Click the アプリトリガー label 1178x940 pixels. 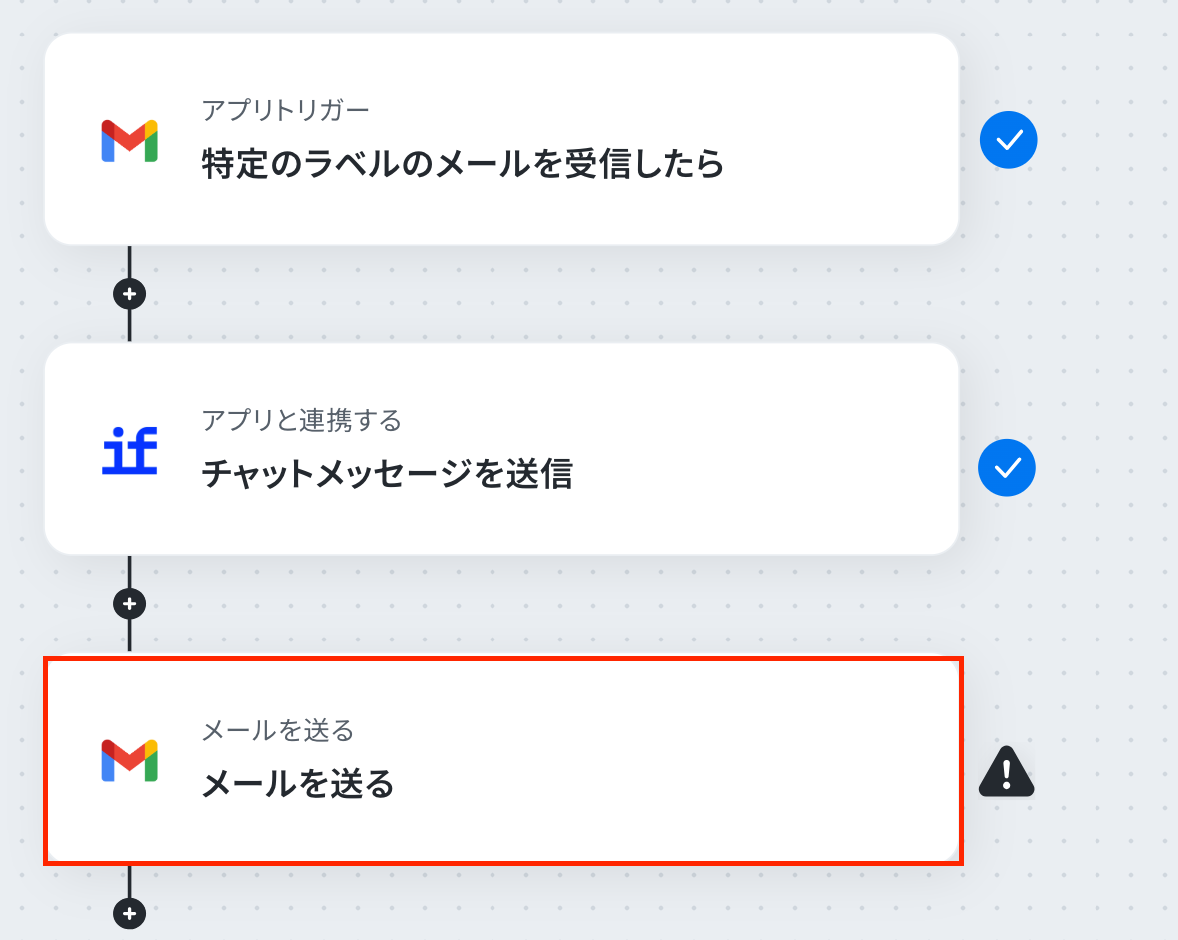pos(285,109)
